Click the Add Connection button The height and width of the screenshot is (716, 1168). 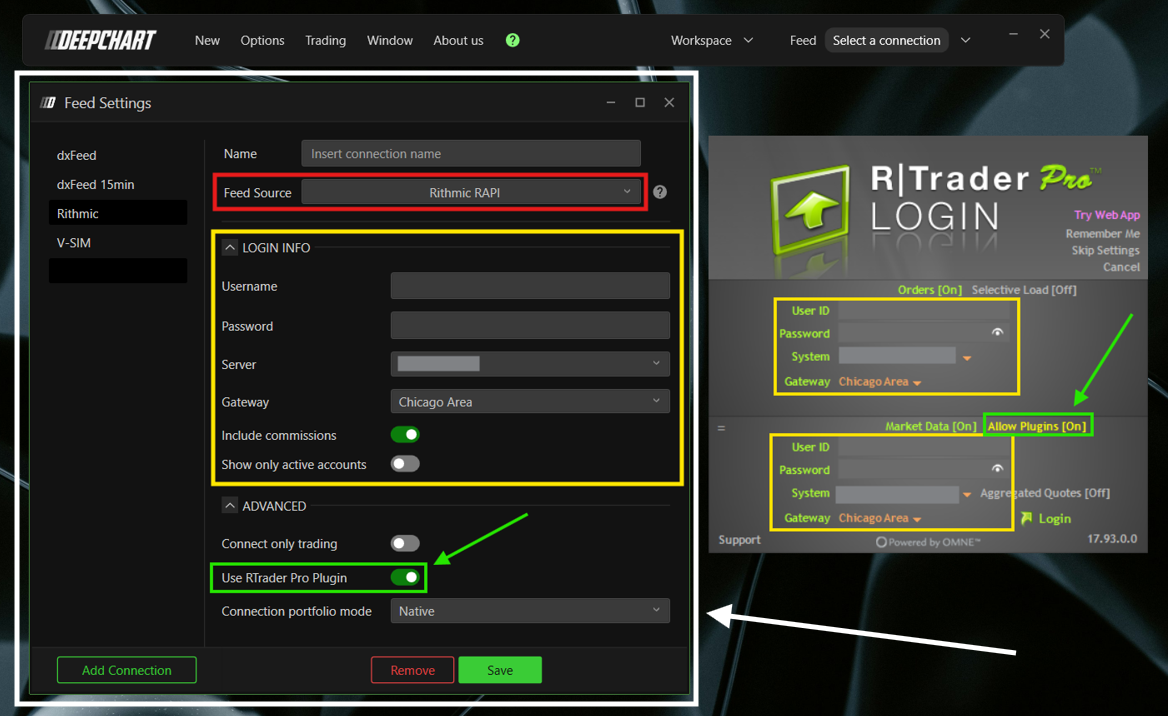point(127,670)
